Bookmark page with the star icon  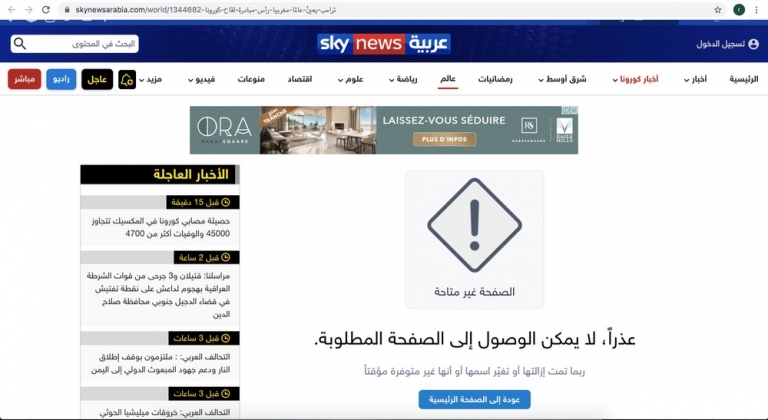click(x=717, y=9)
